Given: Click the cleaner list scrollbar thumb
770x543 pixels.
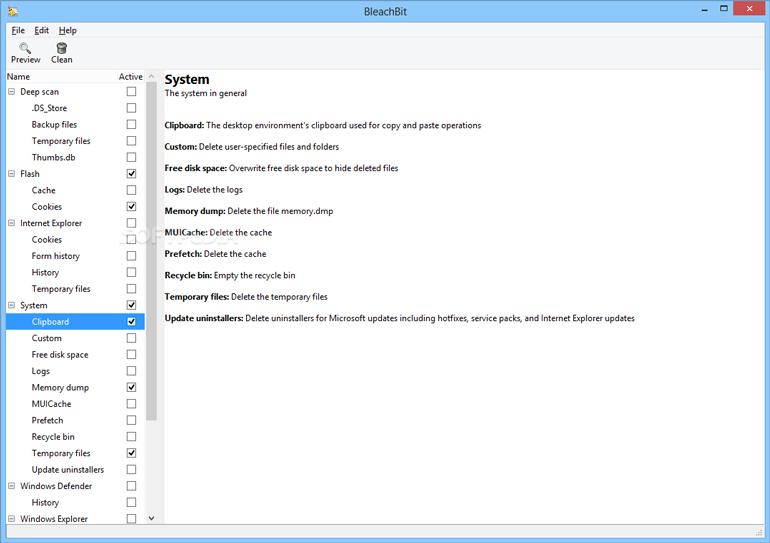Looking at the screenshot, I should click(x=151, y=251).
